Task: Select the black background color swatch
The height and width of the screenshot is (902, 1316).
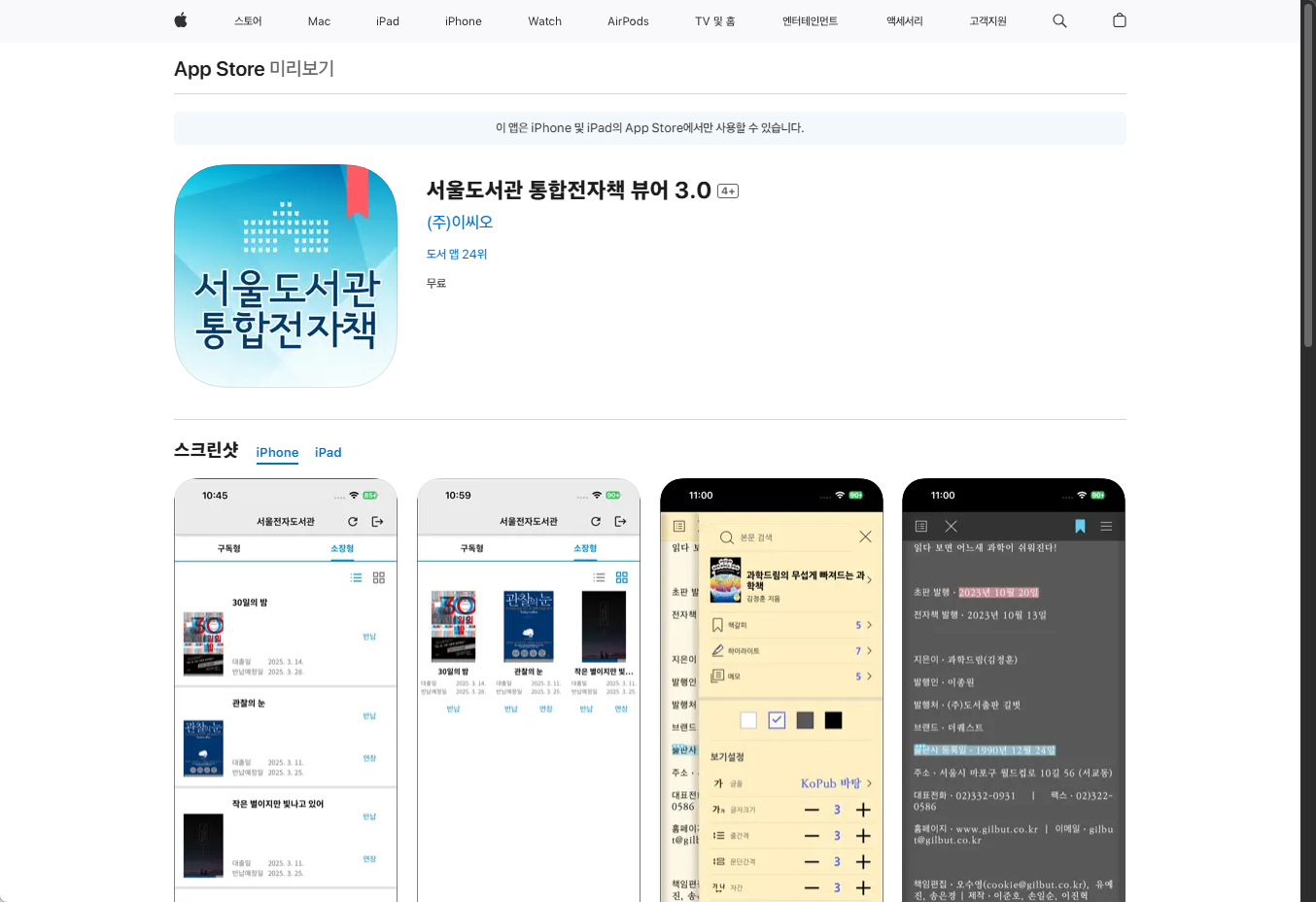Action: coord(833,720)
